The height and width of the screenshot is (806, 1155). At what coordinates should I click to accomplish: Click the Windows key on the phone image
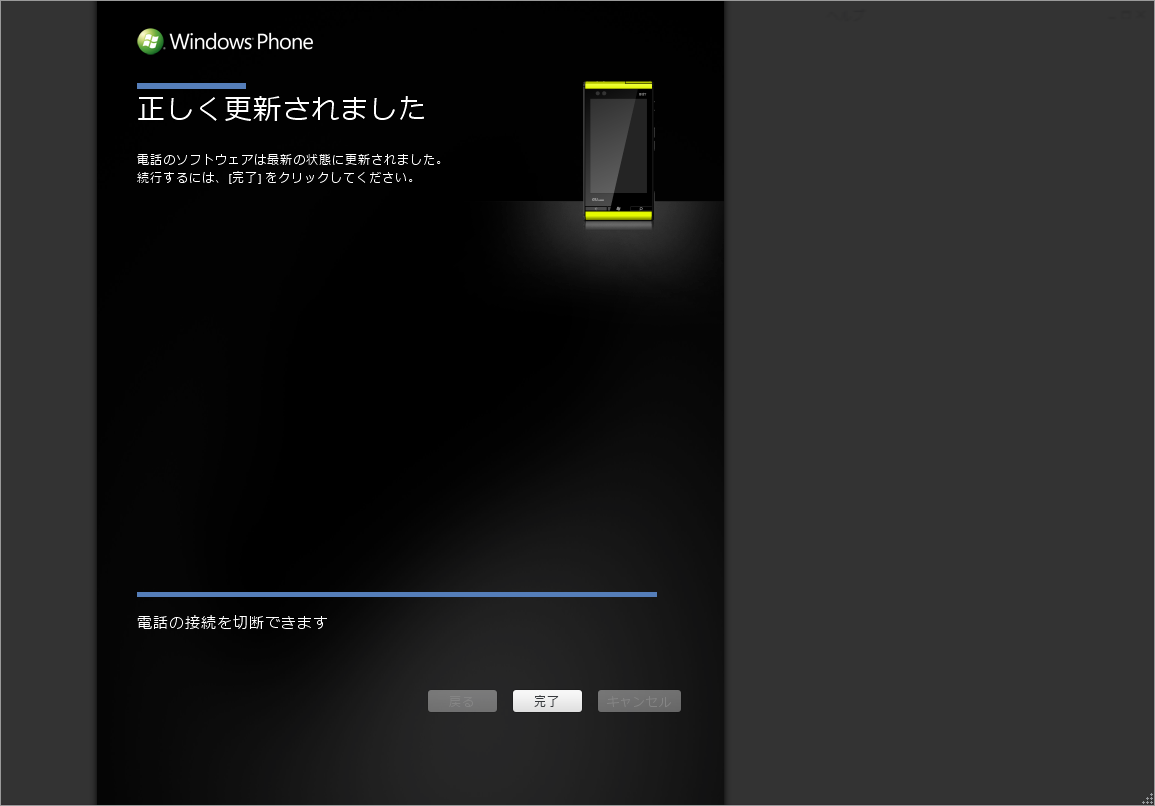pyautogui.click(x=618, y=208)
